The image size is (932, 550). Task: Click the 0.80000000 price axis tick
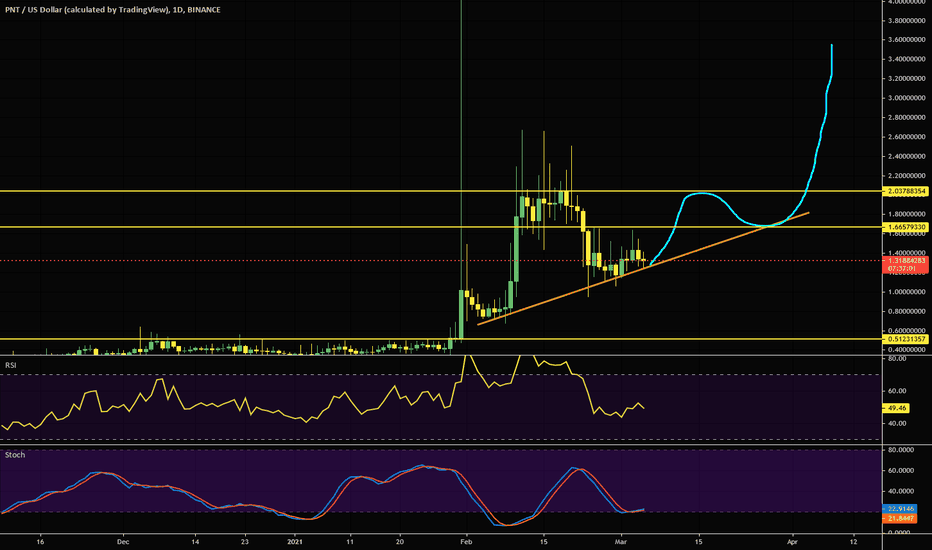click(906, 312)
